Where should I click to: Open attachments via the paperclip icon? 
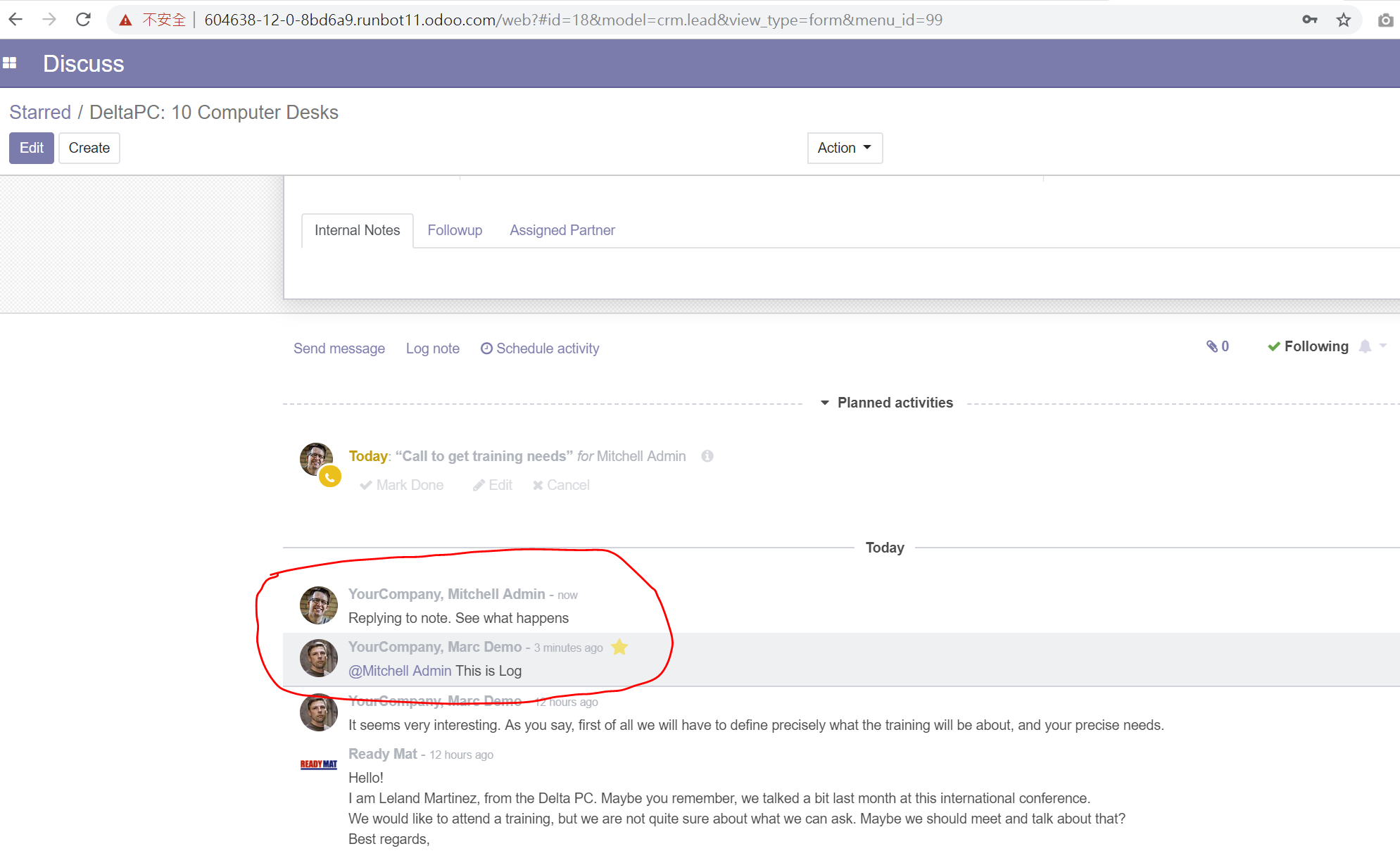(1213, 346)
